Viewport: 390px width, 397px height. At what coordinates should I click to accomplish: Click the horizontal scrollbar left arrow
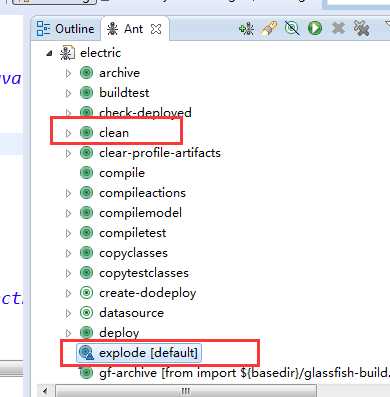click(46, 390)
